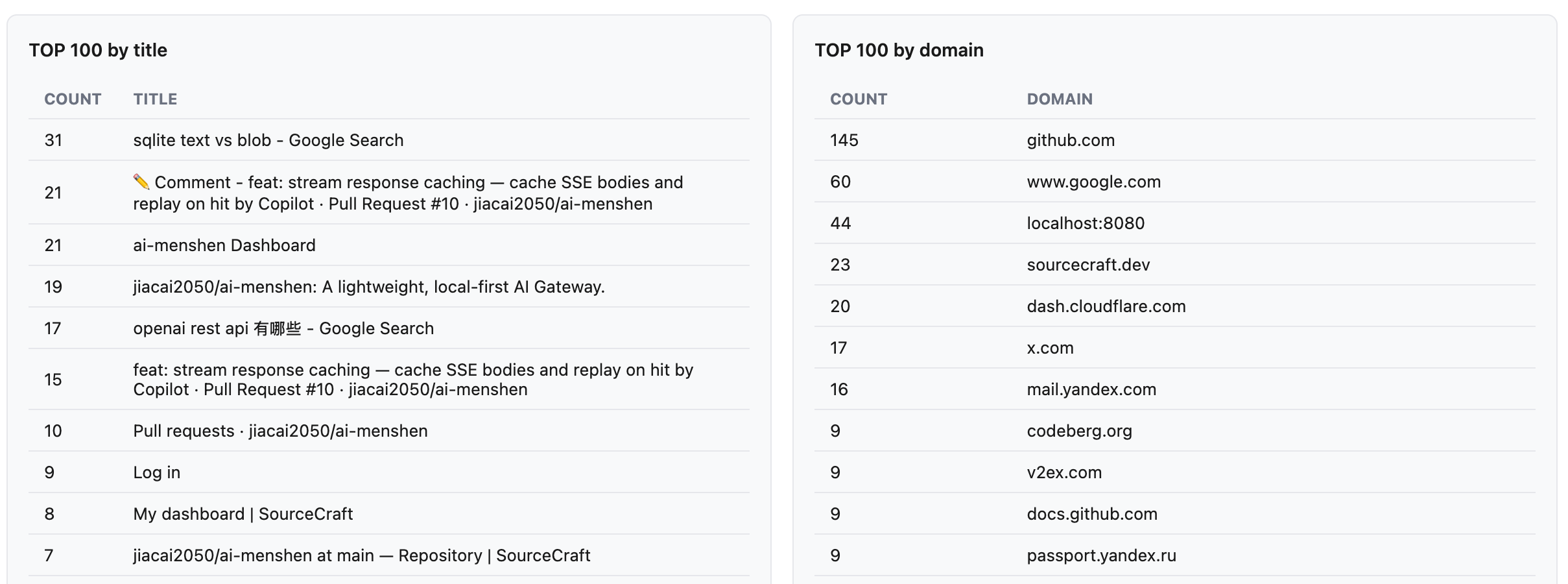This screenshot has width=1568, height=584.
Task: Select the "ai-menshen Dashboard" title
Action: point(224,245)
